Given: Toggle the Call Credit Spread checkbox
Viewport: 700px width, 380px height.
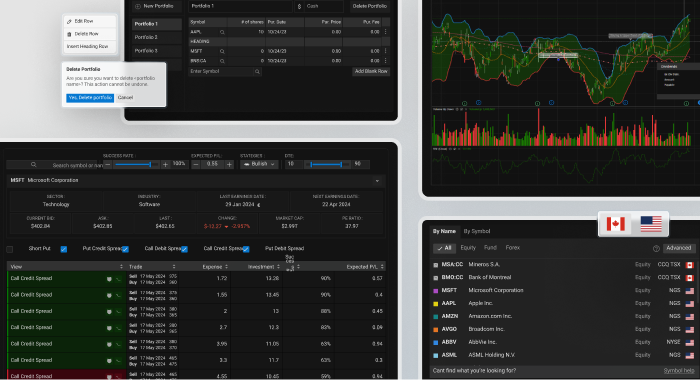Looking at the screenshot, I should [246, 249].
